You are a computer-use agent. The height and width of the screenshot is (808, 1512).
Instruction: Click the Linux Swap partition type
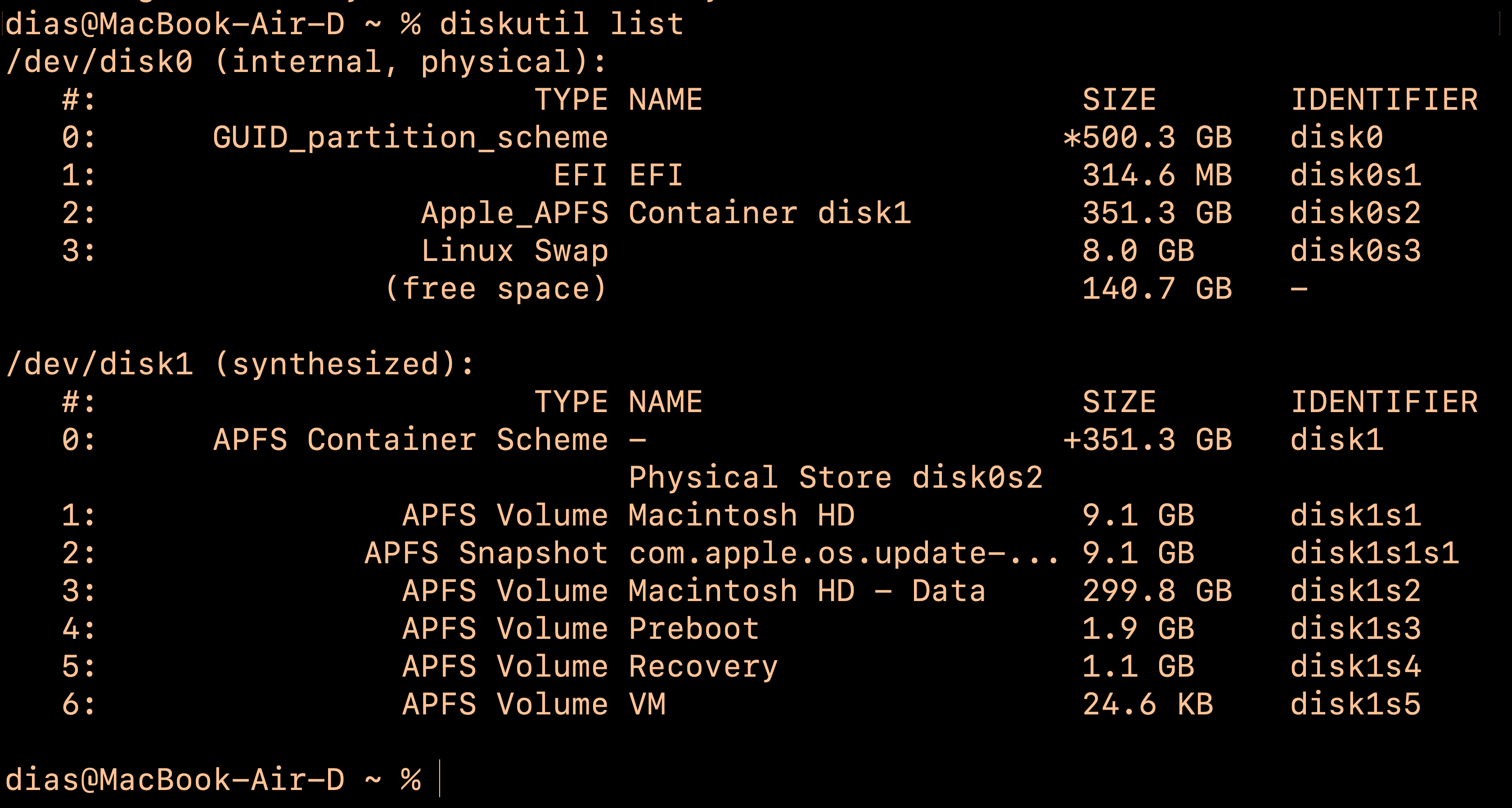[514, 251]
